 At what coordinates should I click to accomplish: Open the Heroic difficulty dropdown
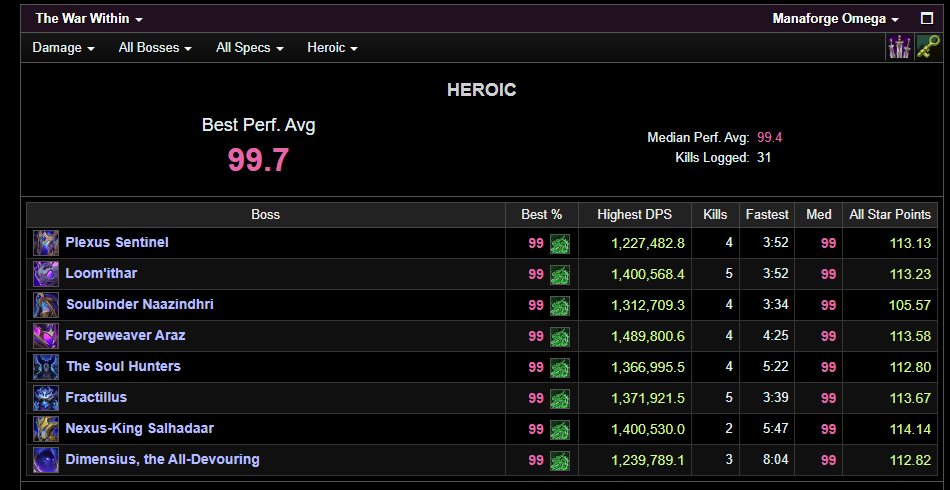pyautogui.click(x=333, y=47)
